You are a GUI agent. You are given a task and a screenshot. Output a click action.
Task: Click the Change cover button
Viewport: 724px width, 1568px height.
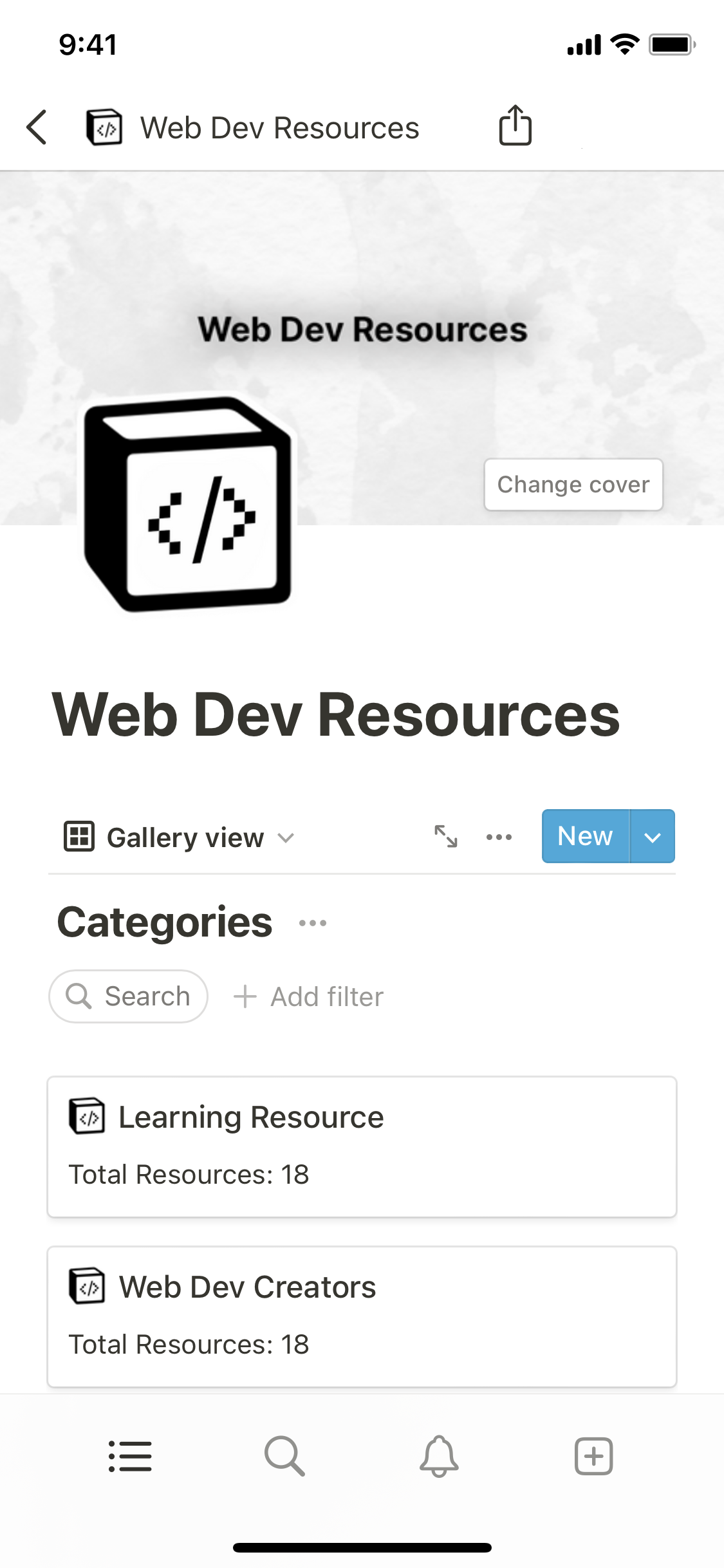click(573, 484)
